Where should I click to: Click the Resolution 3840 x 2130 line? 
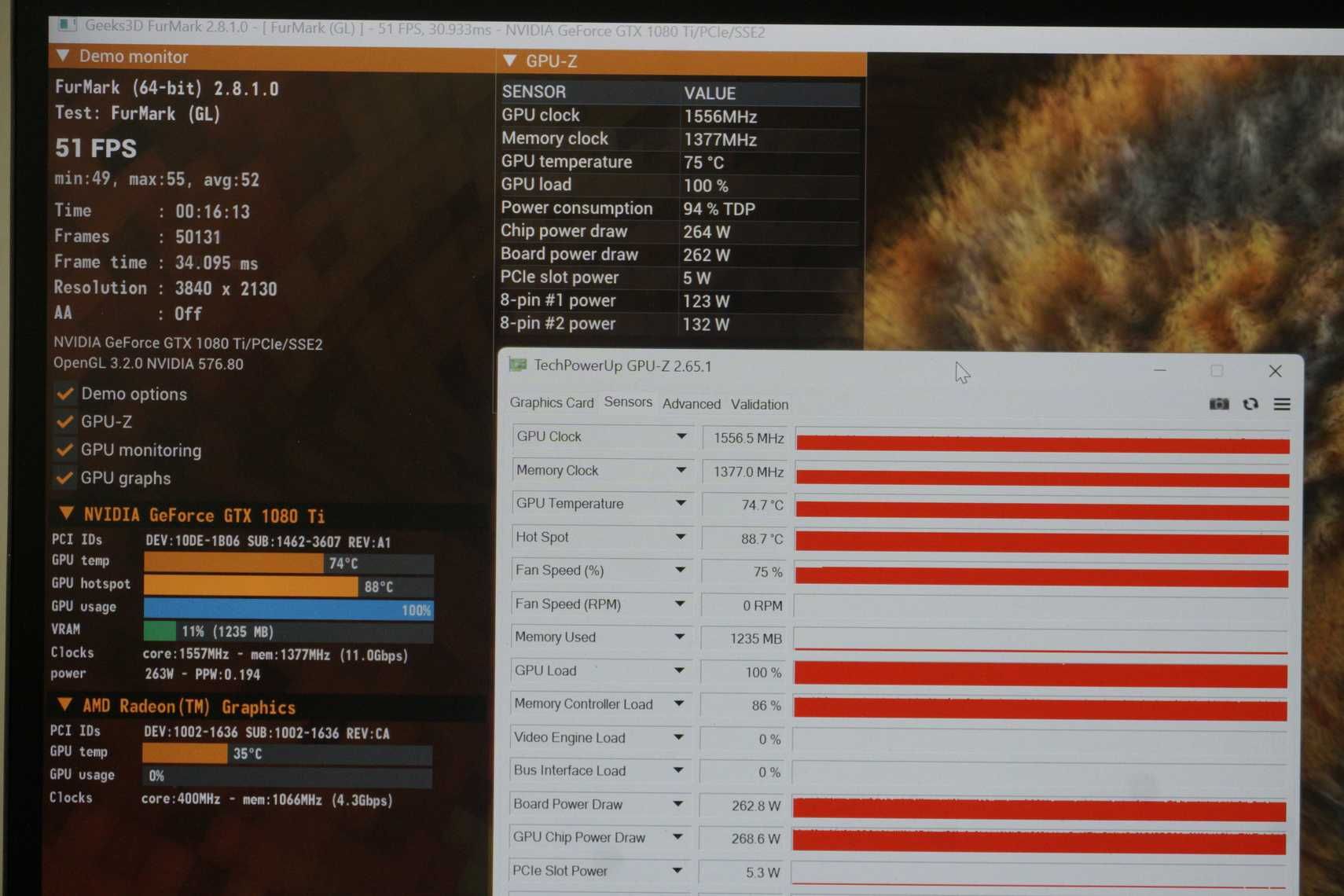[x=166, y=288]
